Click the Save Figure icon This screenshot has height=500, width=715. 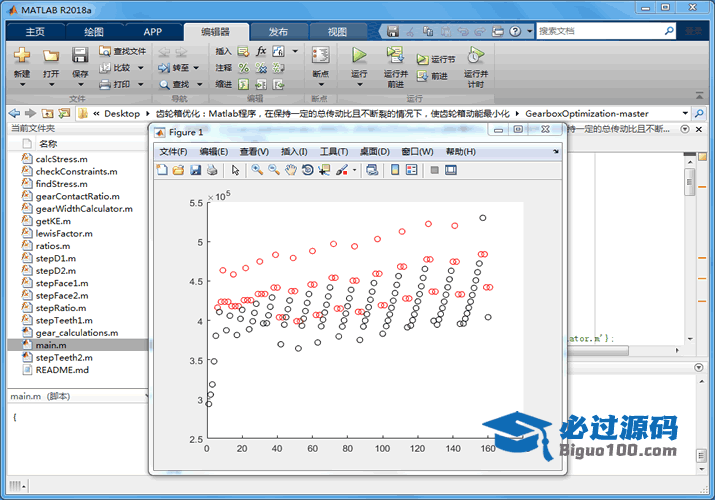(195, 170)
